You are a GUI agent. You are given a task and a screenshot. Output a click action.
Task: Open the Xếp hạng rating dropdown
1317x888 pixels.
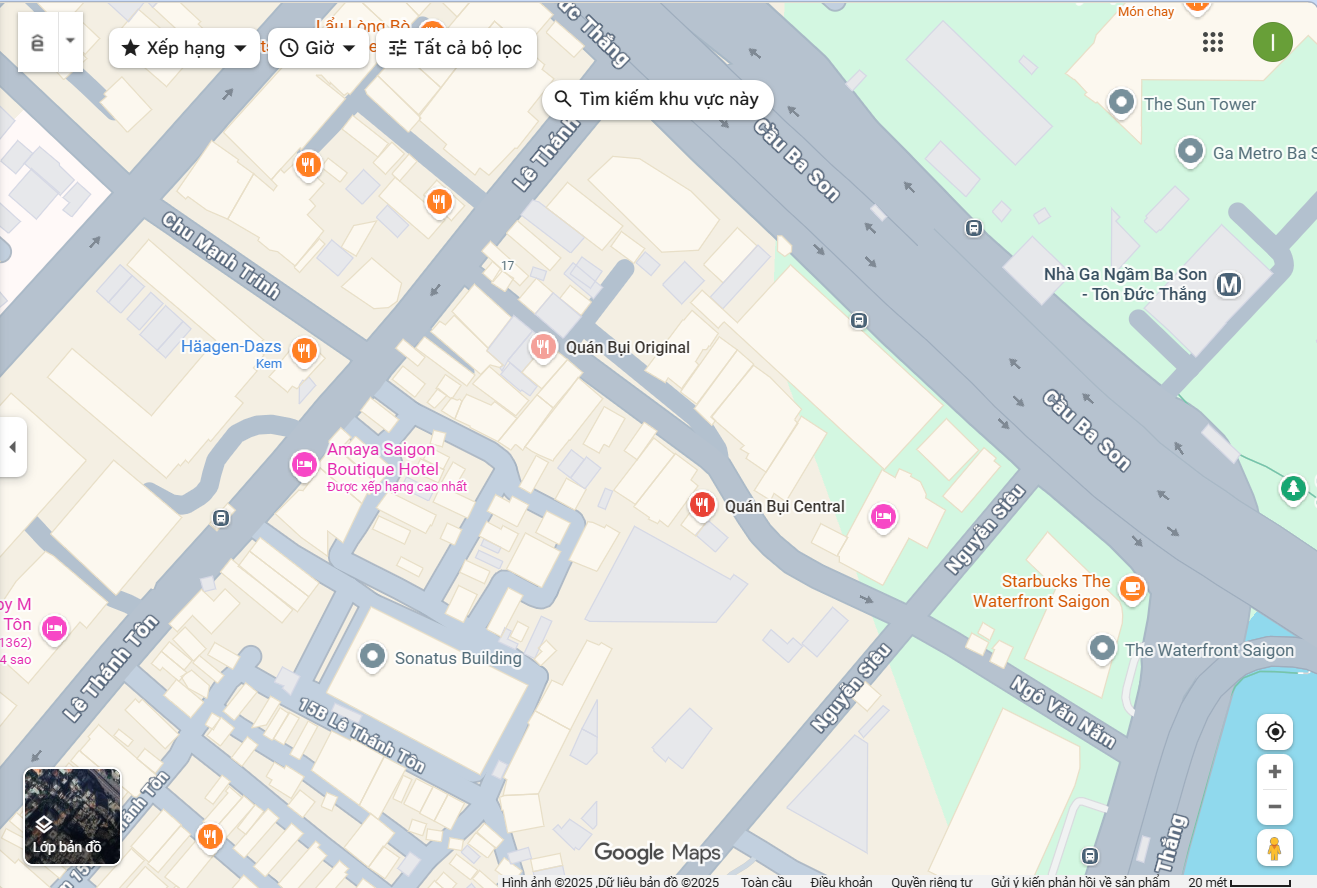pyautogui.click(x=184, y=48)
